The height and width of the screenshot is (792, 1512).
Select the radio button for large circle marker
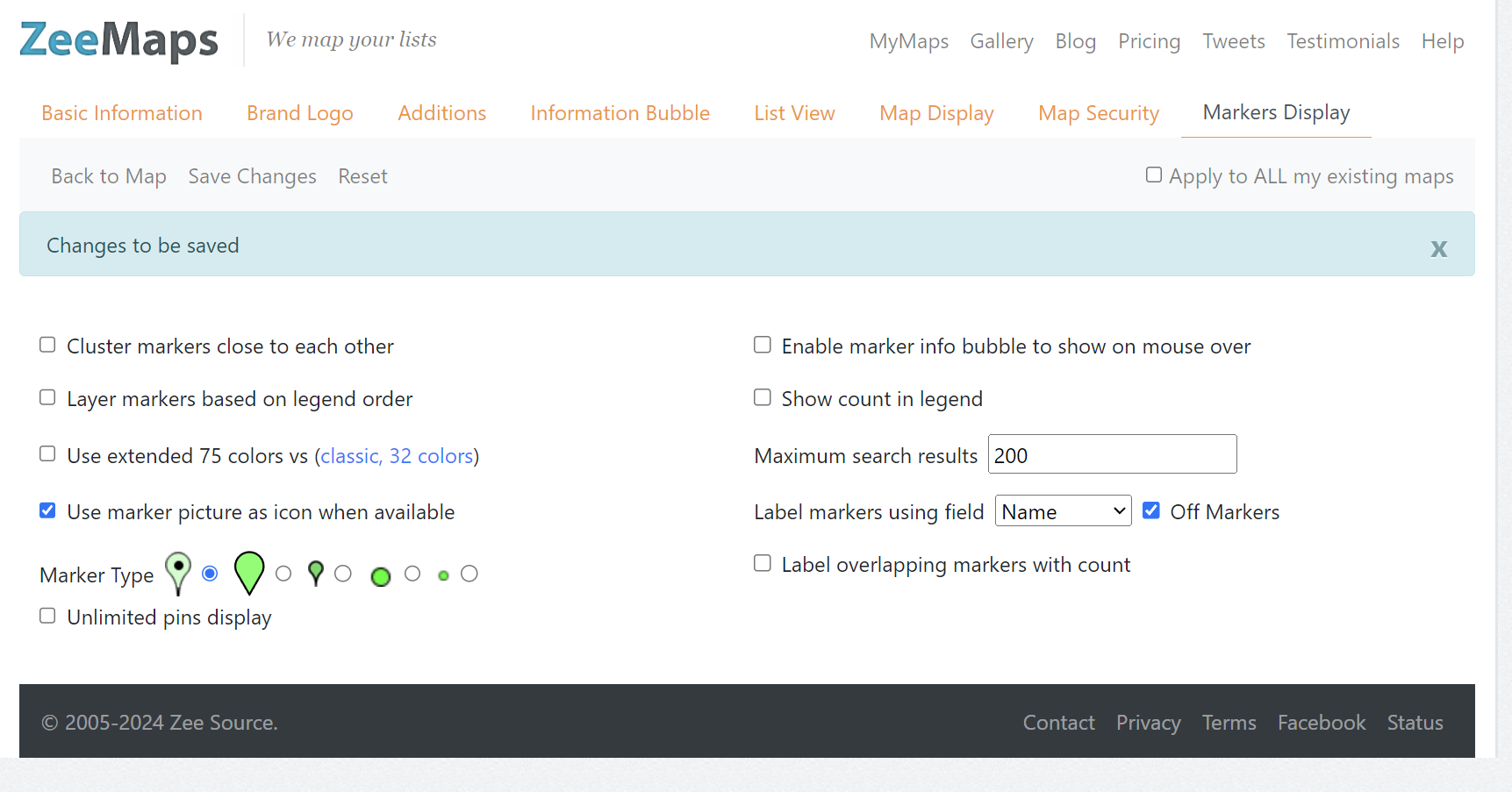coord(412,573)
